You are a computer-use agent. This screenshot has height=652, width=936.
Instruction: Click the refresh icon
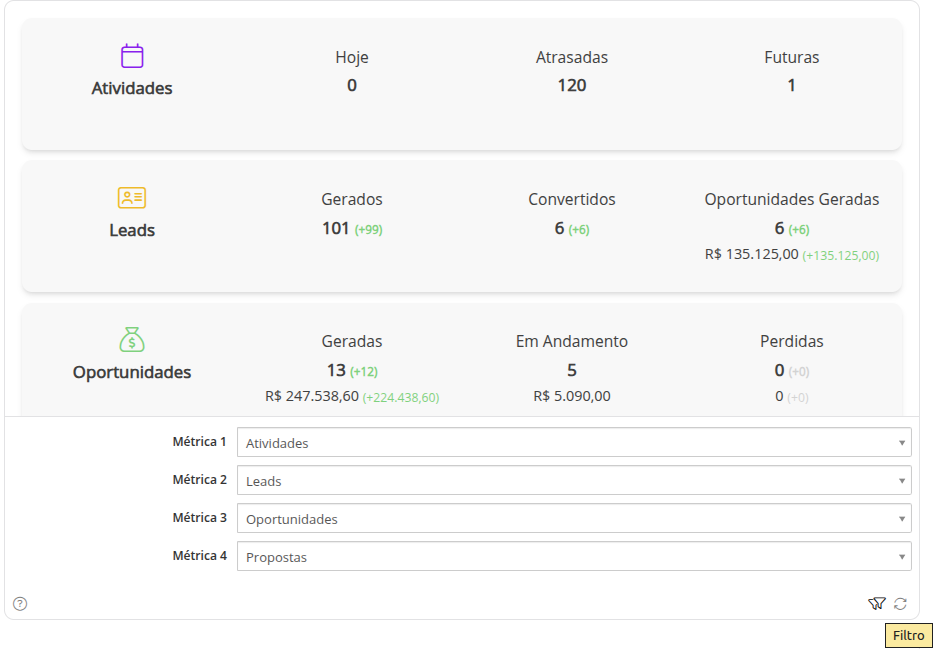click(x=901, y=603)
